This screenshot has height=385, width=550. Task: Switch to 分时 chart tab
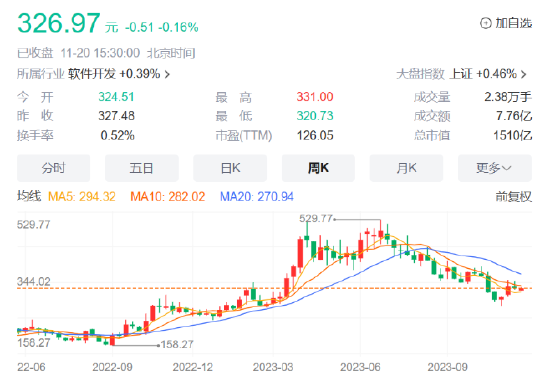coord(53,168)
